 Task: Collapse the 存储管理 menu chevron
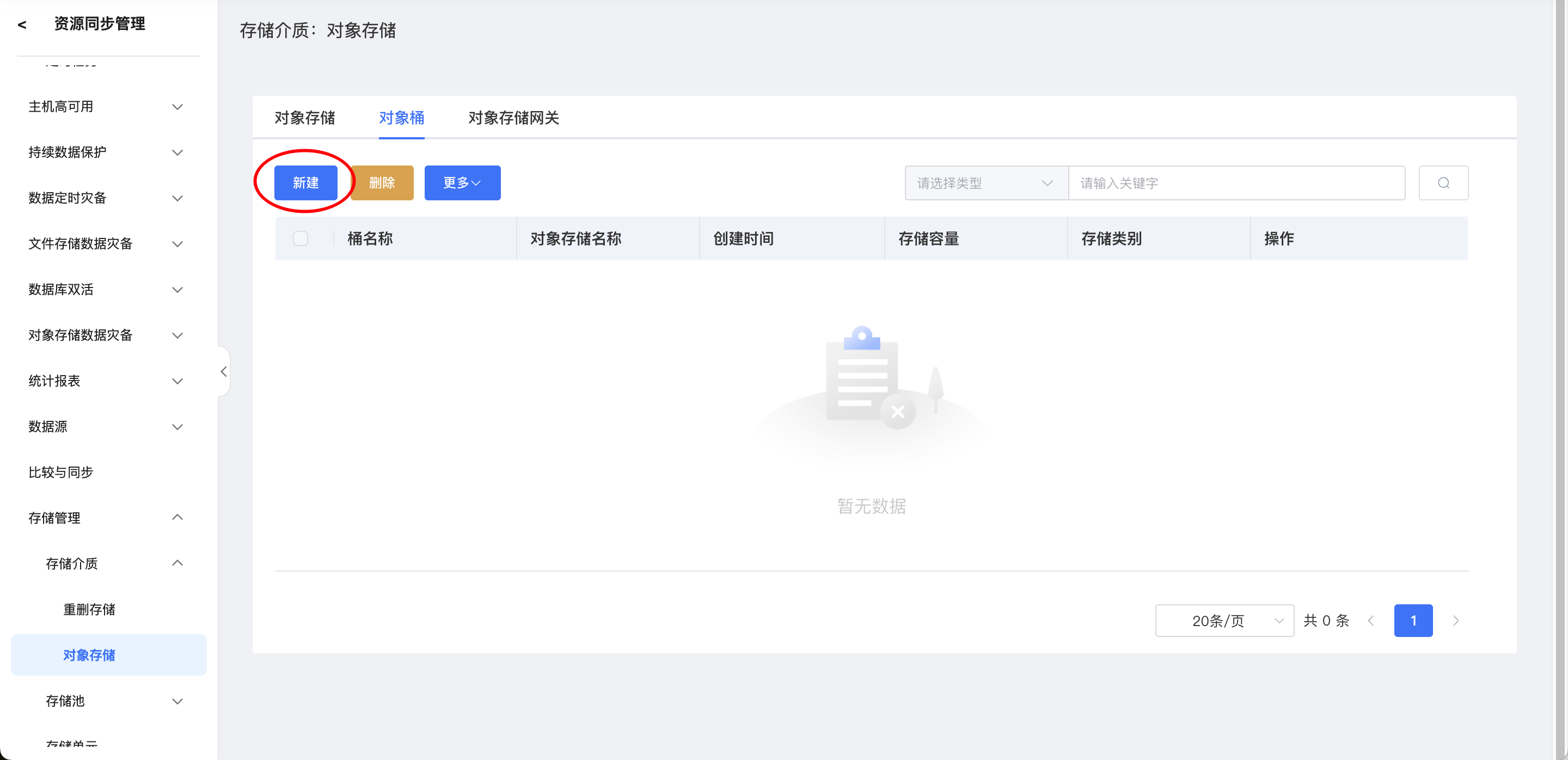coord(177,517)
